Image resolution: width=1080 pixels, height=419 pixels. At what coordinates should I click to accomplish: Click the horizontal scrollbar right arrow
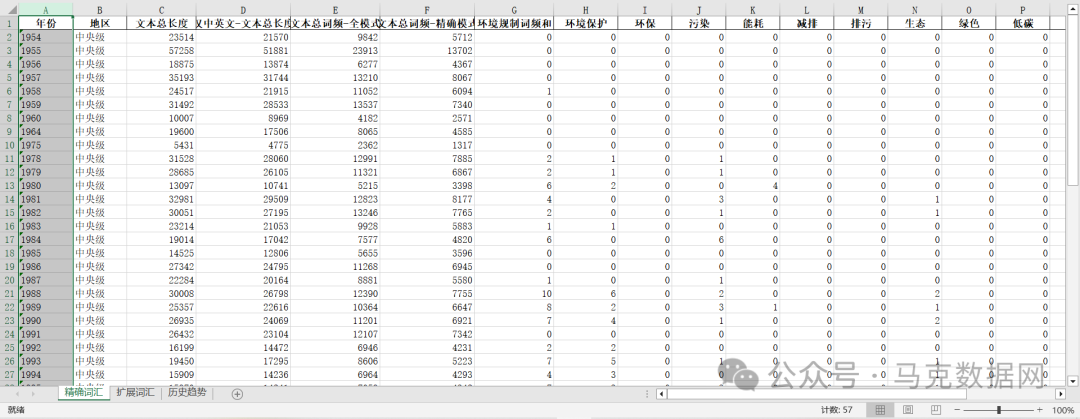click(x=1061, y=394)
